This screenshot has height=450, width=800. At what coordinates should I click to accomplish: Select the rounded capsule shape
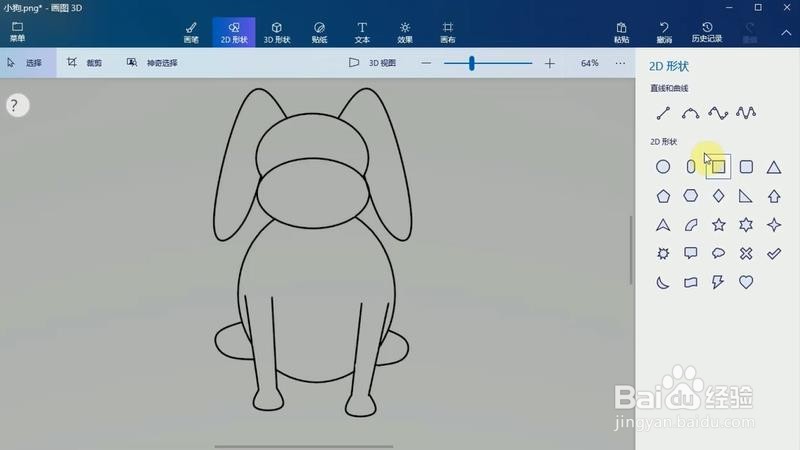click(690, 167)
